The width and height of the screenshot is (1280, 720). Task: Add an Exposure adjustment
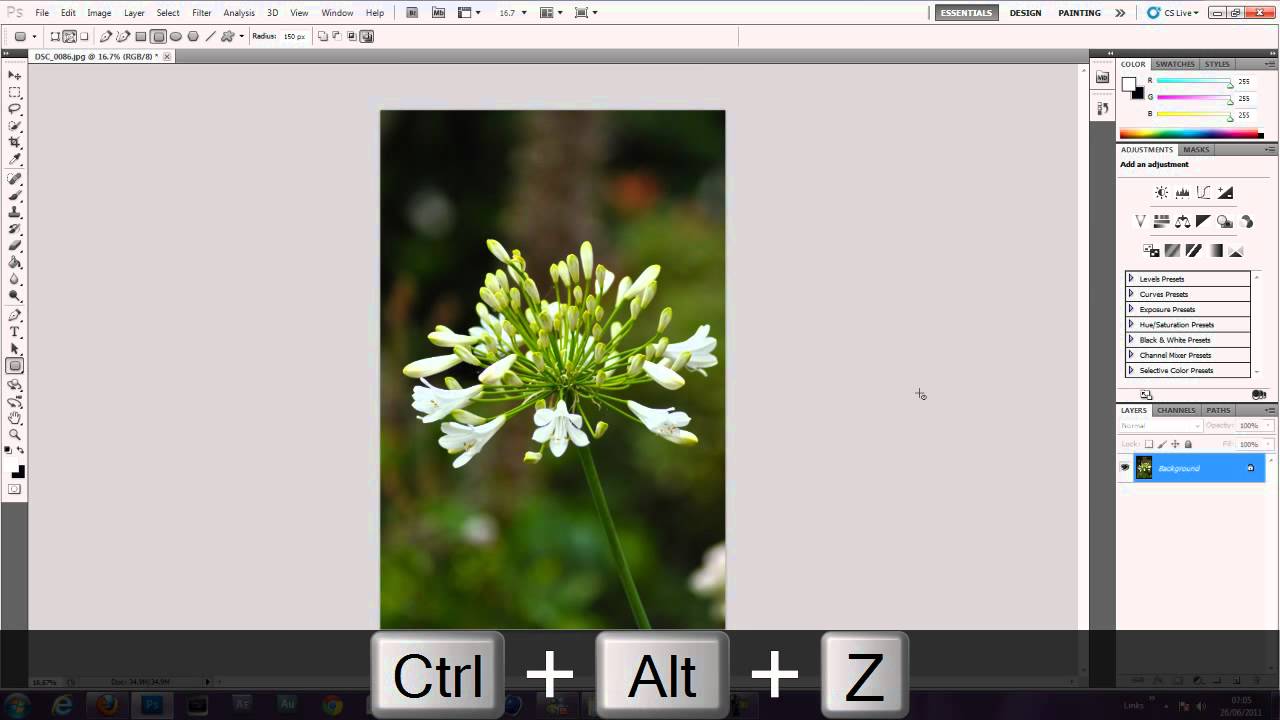(1225, 193)
